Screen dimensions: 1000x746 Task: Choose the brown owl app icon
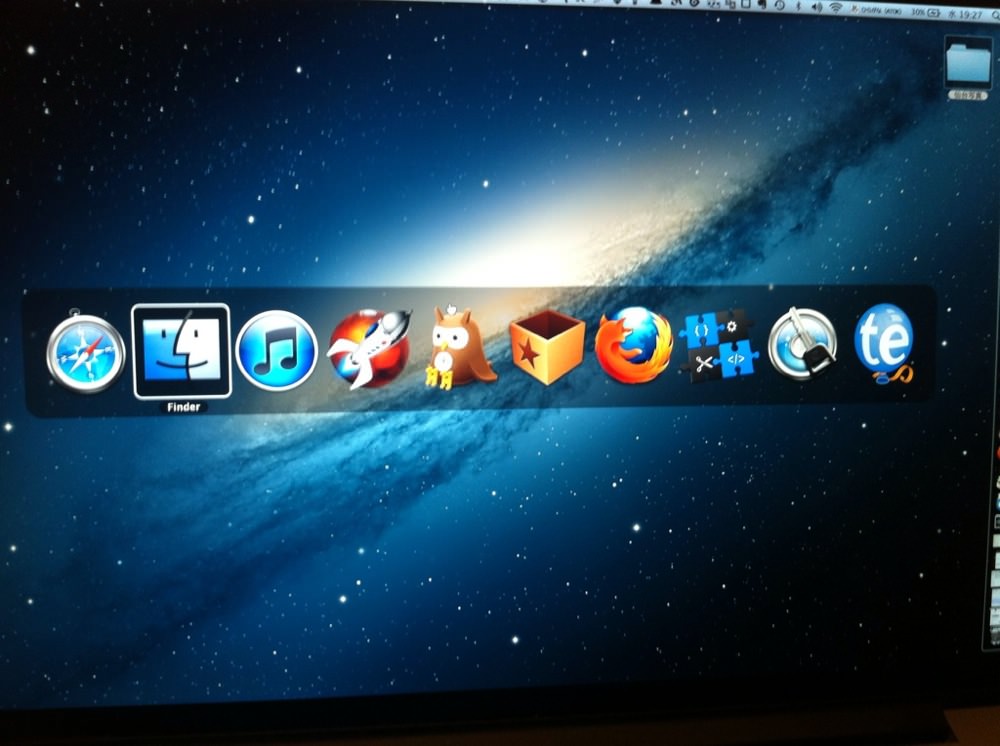pos(457,348)
